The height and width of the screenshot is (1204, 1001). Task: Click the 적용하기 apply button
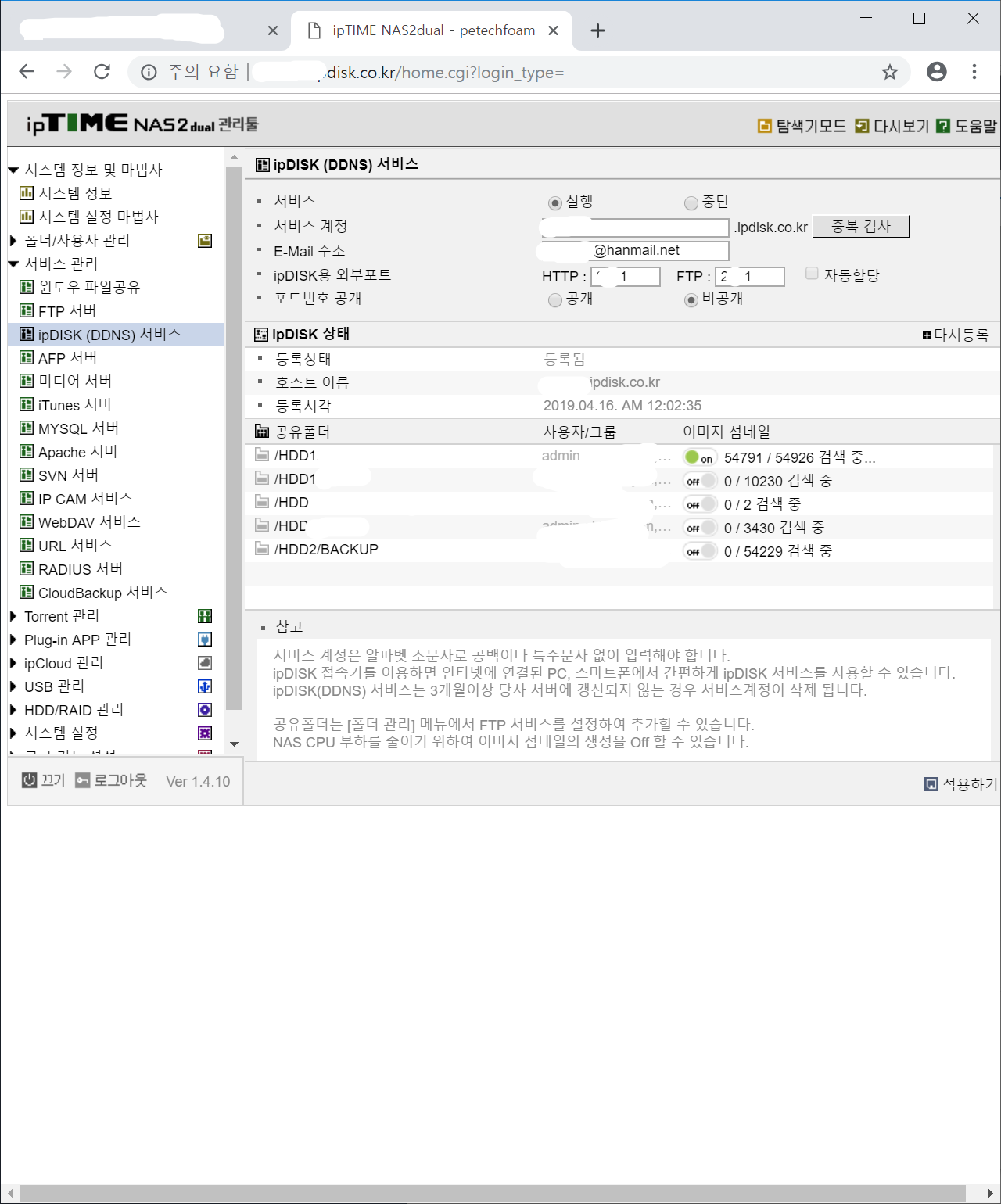coord(961,783)
